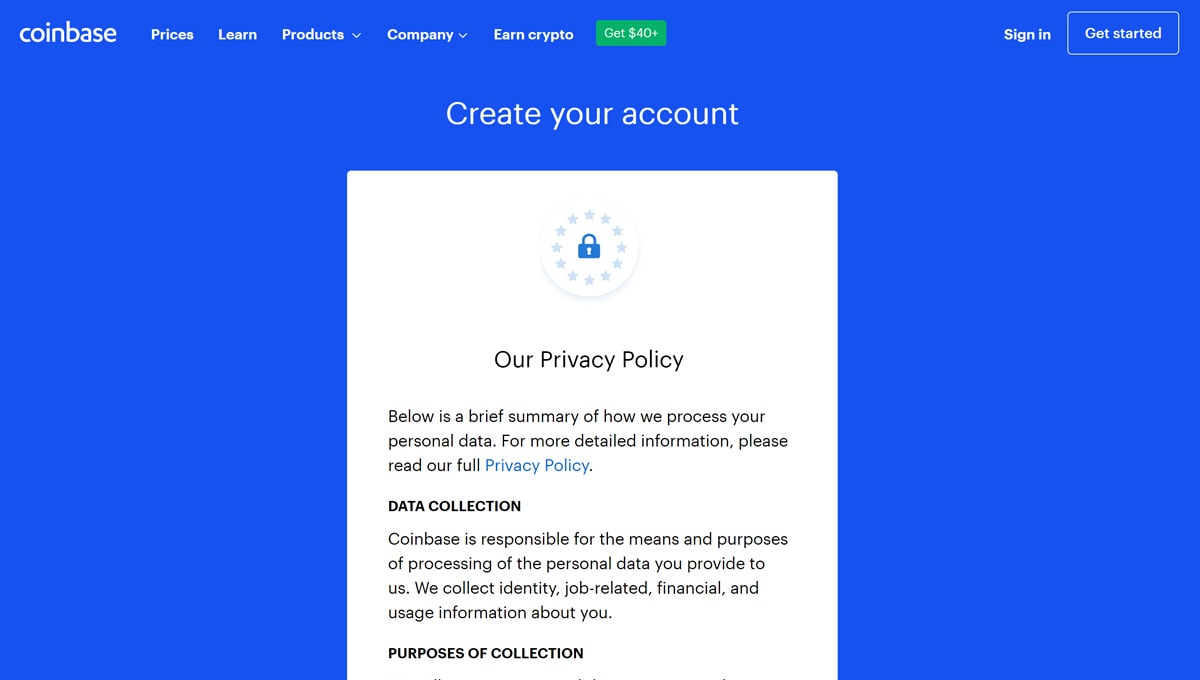1200x680 pixels.
Task: Open the Company menu
Action: coord(427,34)
